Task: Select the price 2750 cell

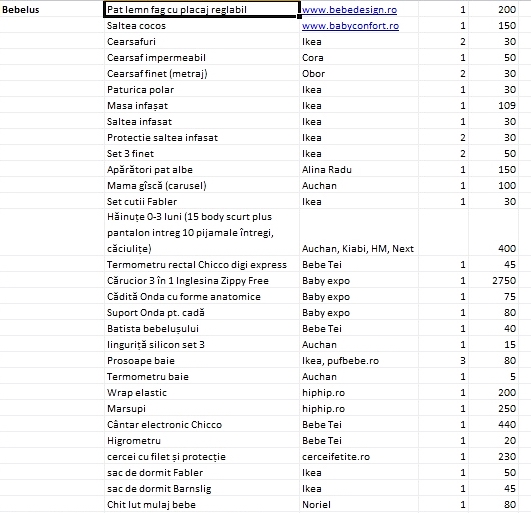Action: (493, 281)
